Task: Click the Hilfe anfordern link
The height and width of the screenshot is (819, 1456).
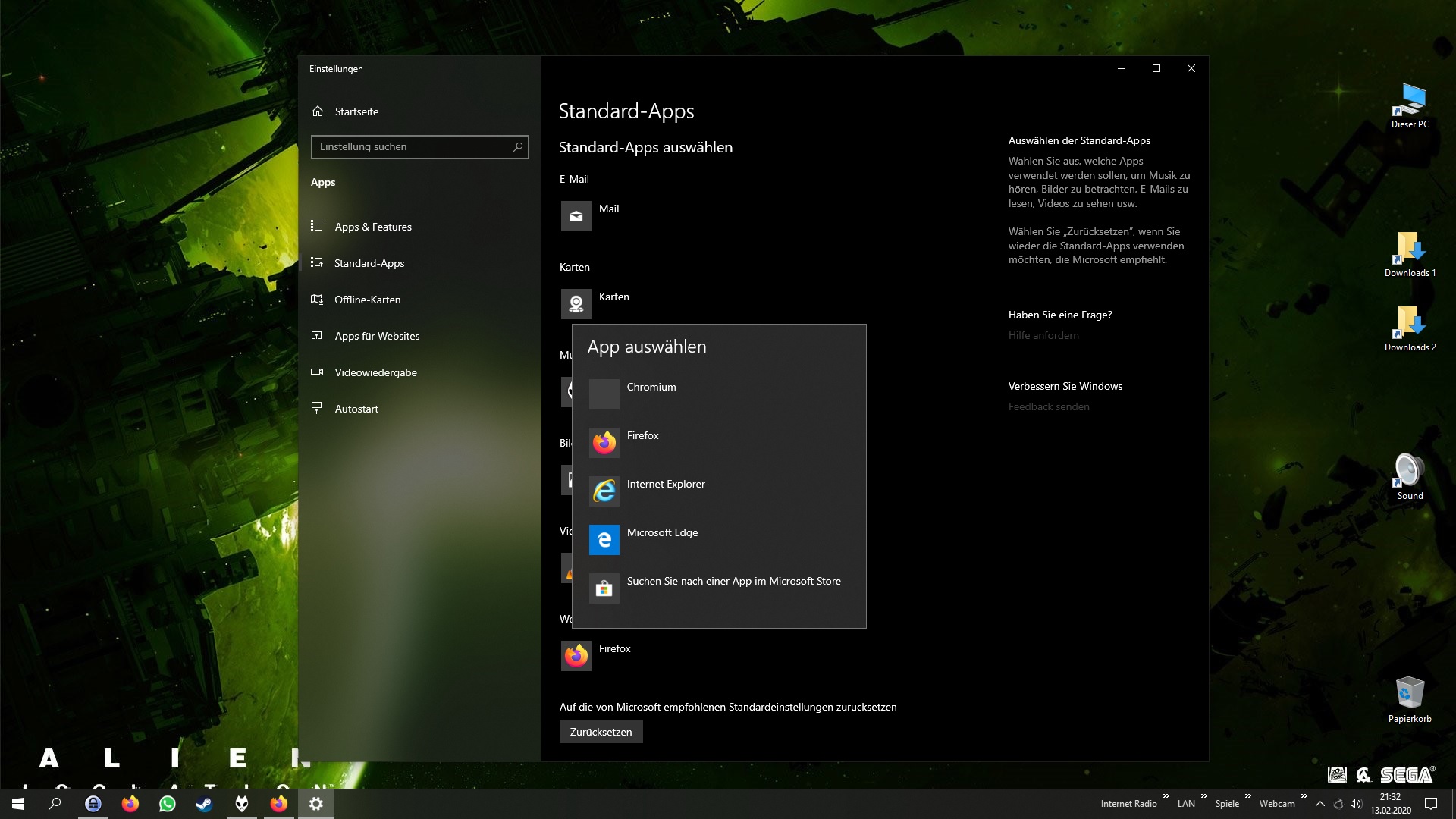Action: pyautogui.click(x=1043, y=335)
